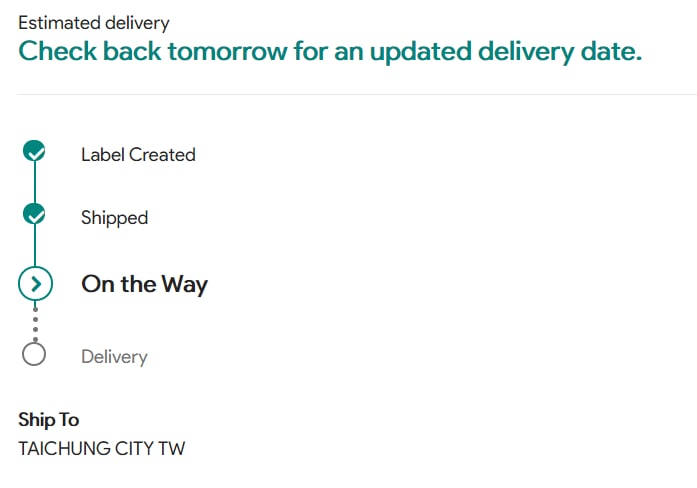Click the word 'updated' in the headline
697x488 pixels.
tap(421, 52)
